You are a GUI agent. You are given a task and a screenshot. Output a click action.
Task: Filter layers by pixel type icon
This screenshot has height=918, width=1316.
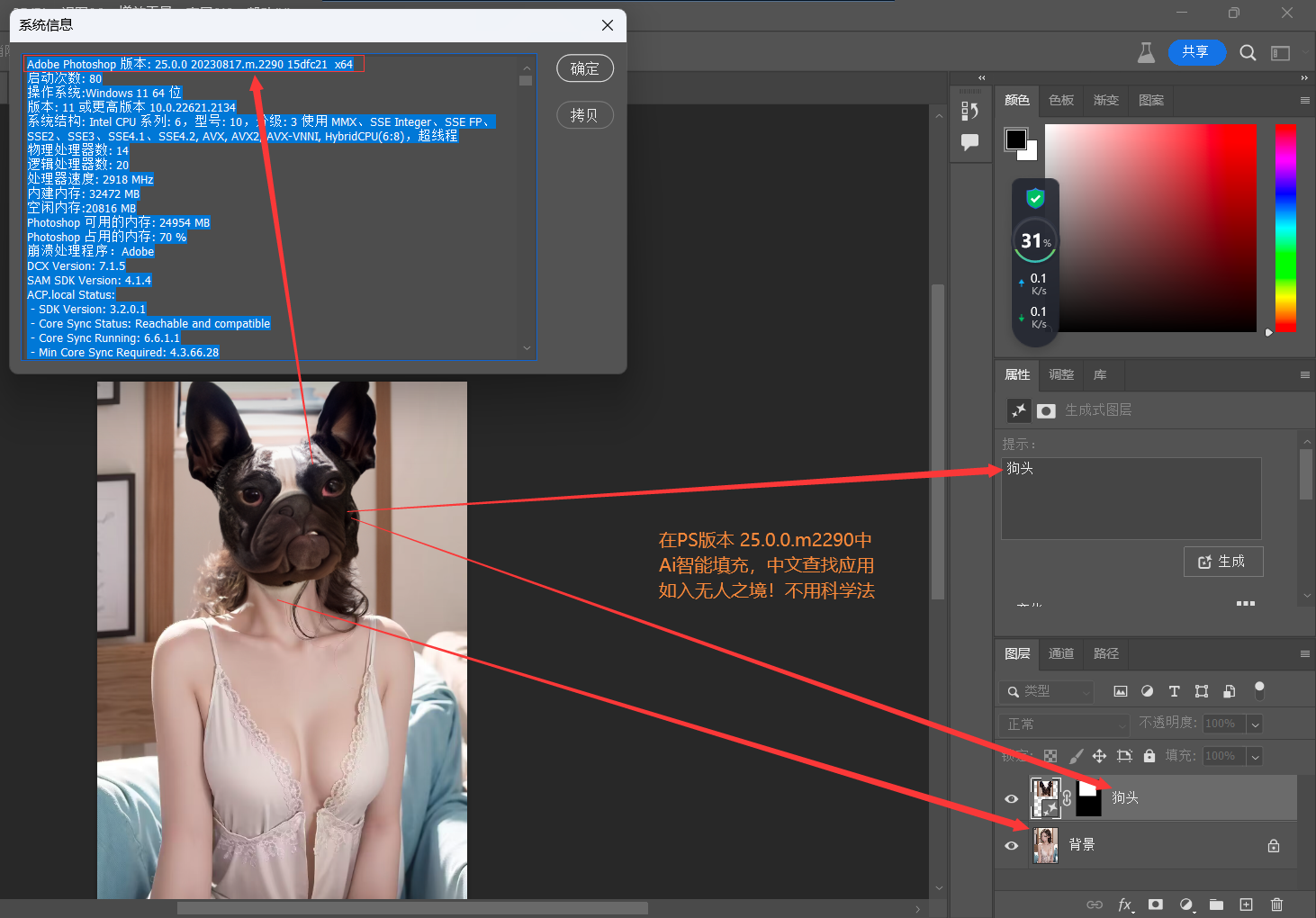click(x=1121, y=691)
